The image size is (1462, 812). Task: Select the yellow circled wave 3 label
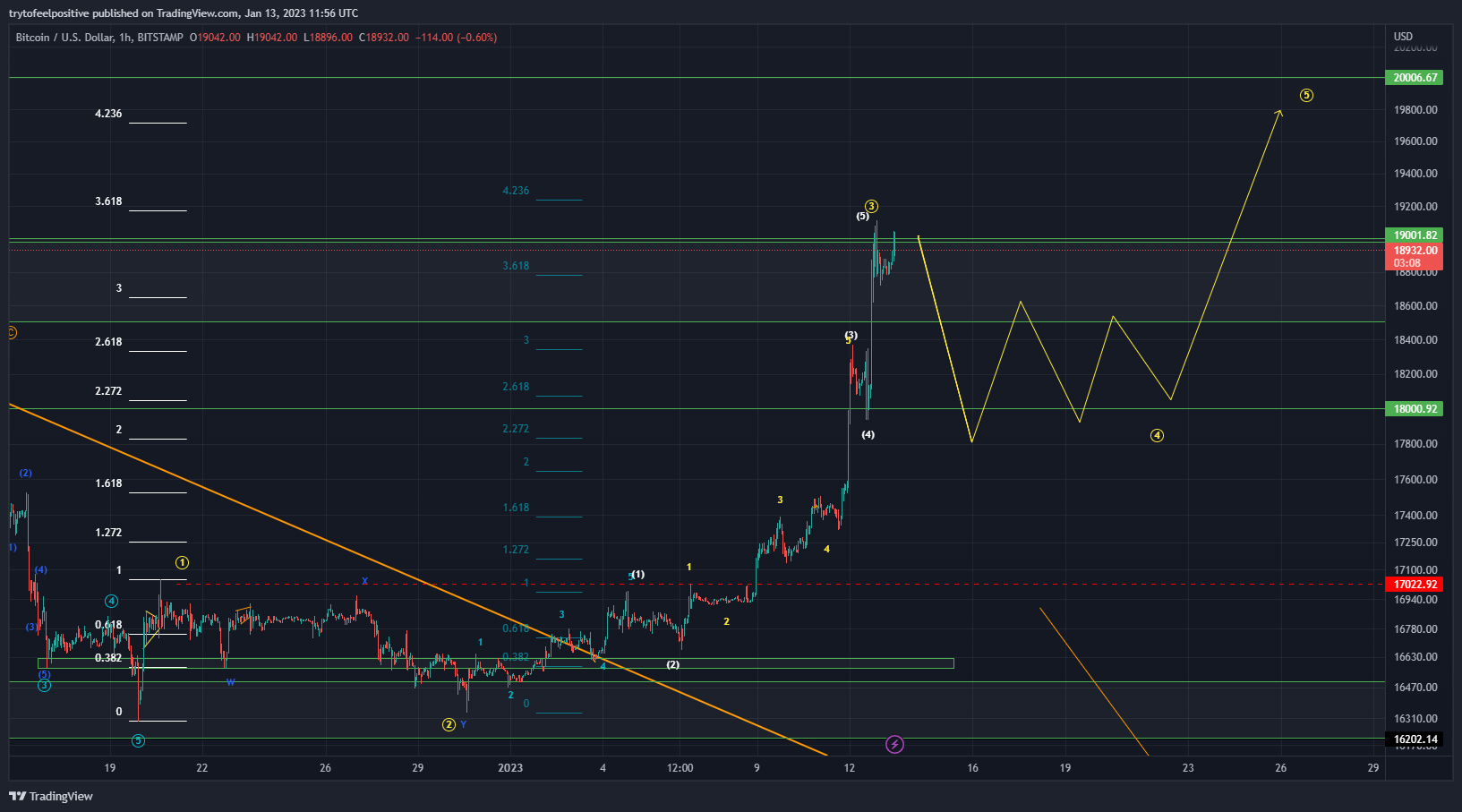click(x=871, y=207)
